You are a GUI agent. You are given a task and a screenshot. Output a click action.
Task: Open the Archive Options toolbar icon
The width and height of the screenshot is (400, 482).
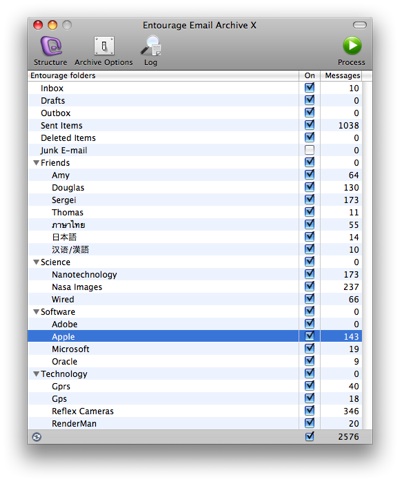[104, 46]
